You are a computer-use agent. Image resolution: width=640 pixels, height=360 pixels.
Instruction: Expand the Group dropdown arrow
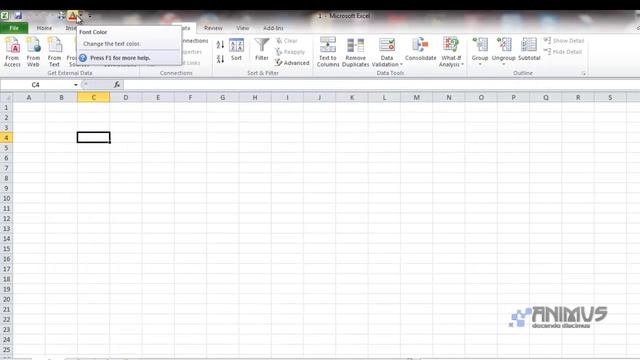480,64
